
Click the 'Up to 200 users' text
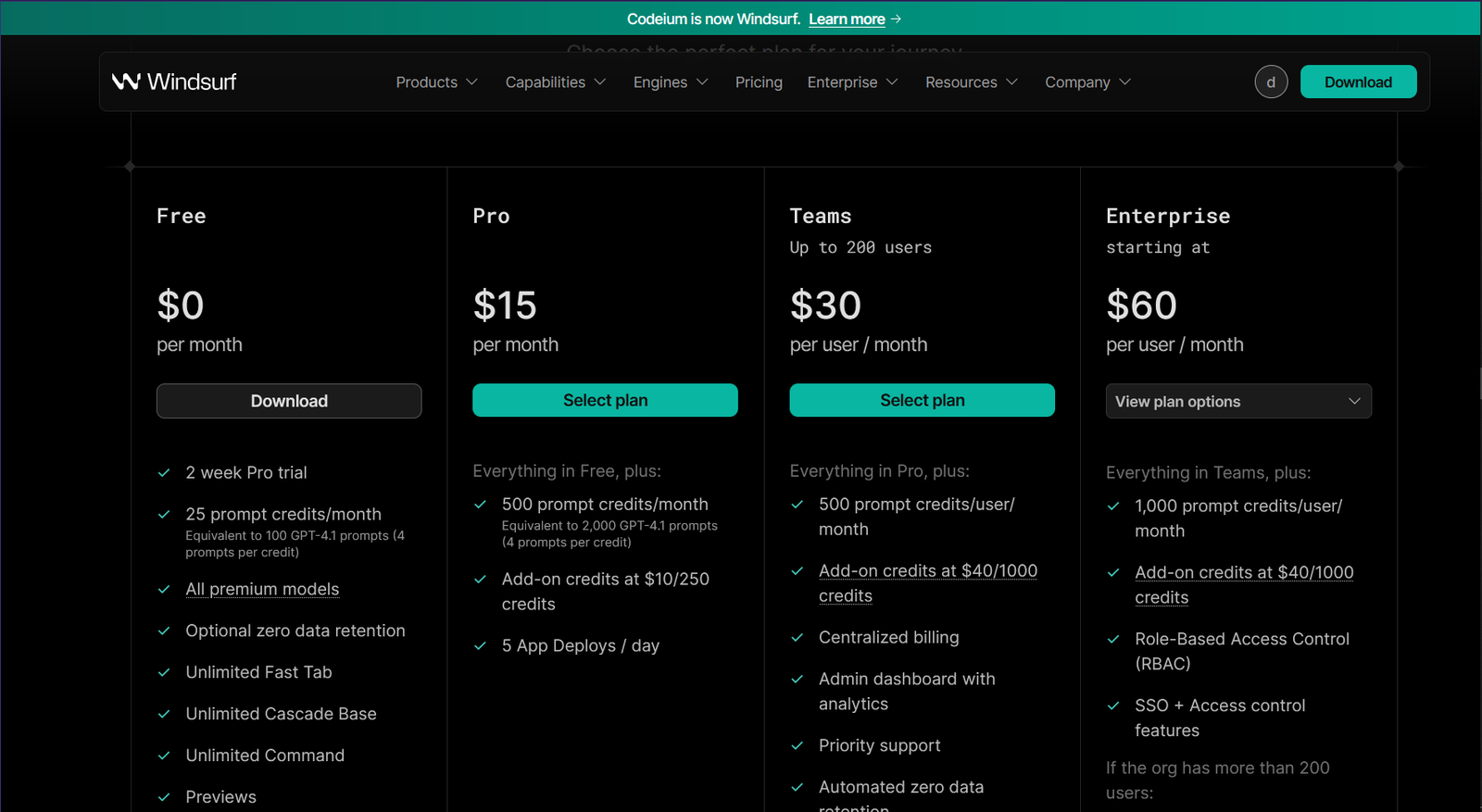pos(860,248)
